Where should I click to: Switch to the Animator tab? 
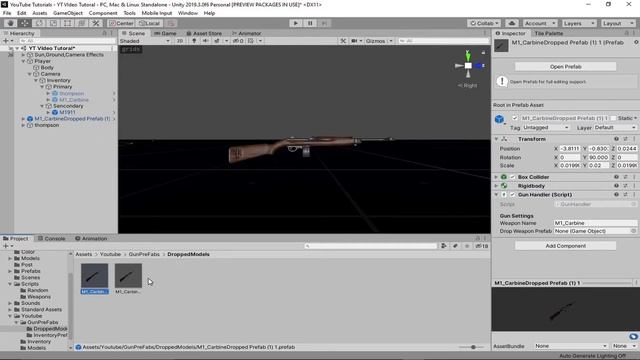(246, 33)
